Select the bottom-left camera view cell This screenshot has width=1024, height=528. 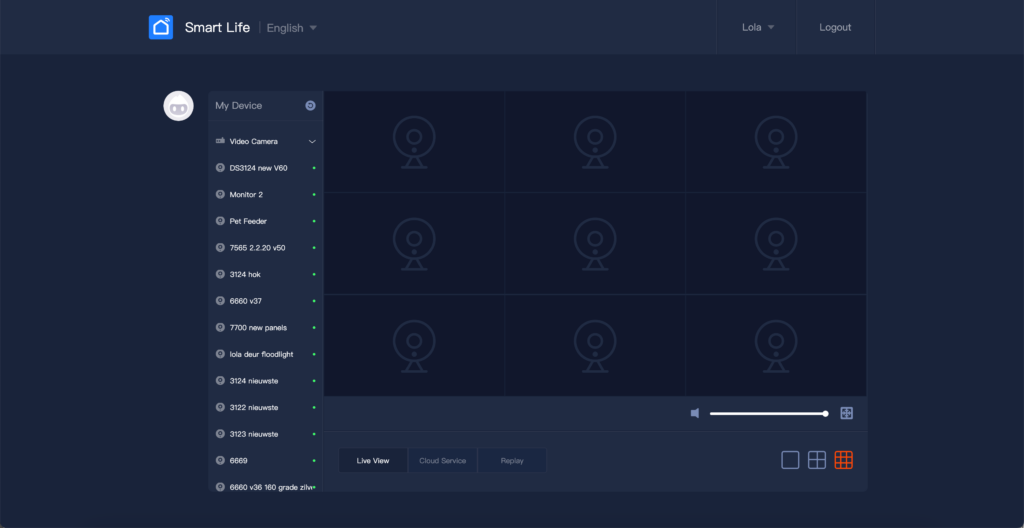coord(414,345)
